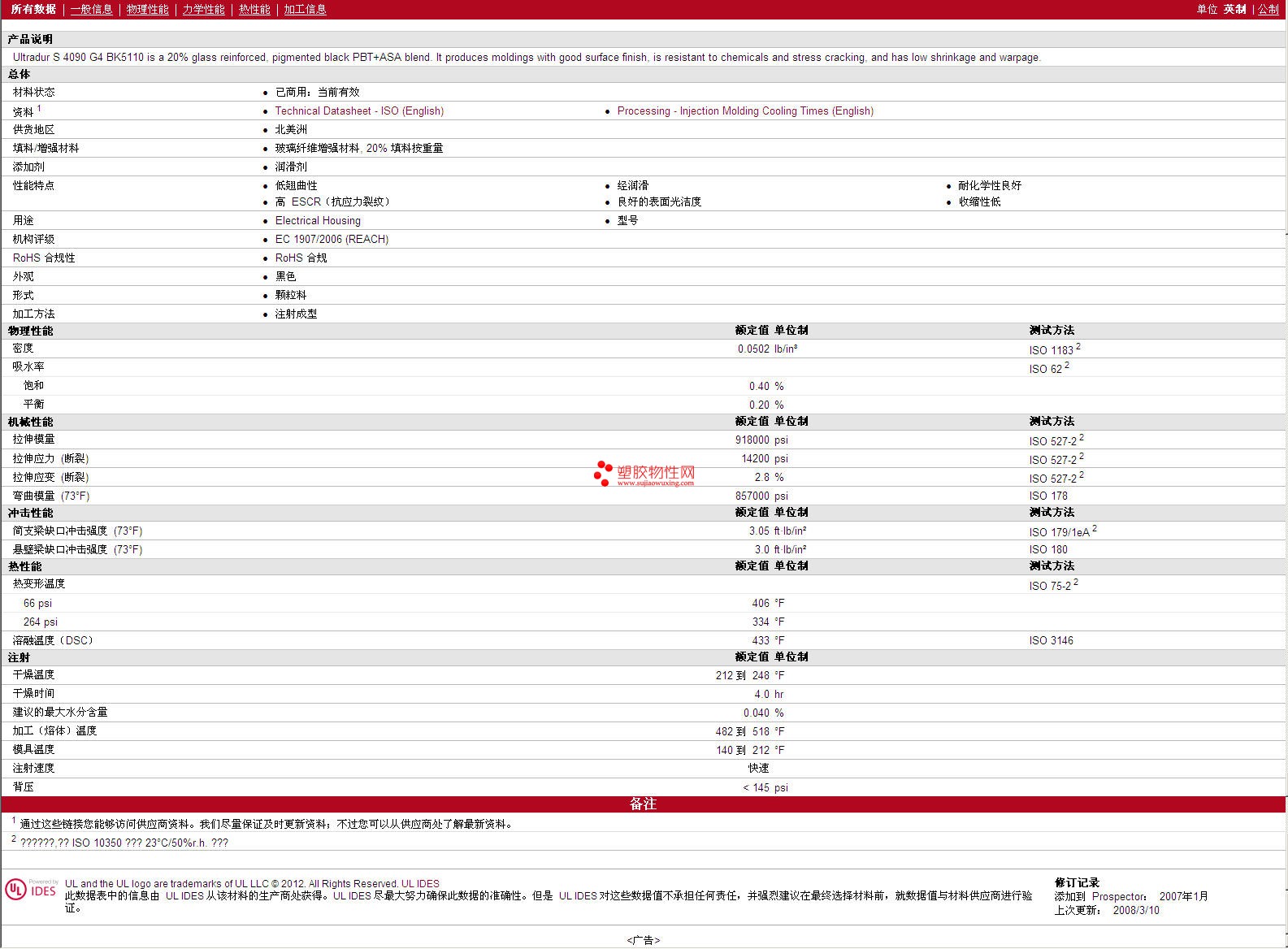
Task: Follow UL IDES link after All Rights Reserved
Action: tap(420, 884)
